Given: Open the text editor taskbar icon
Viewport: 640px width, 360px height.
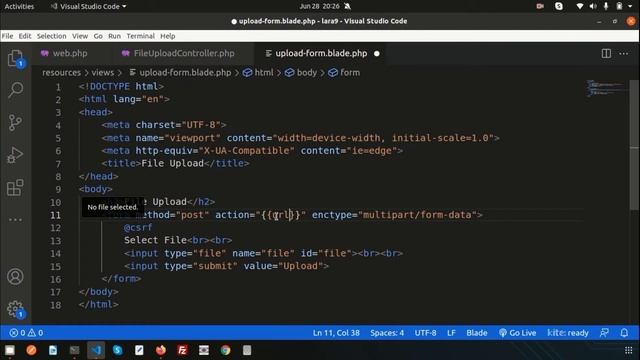Looking at the screenshot, I should (x=139, y=350).
